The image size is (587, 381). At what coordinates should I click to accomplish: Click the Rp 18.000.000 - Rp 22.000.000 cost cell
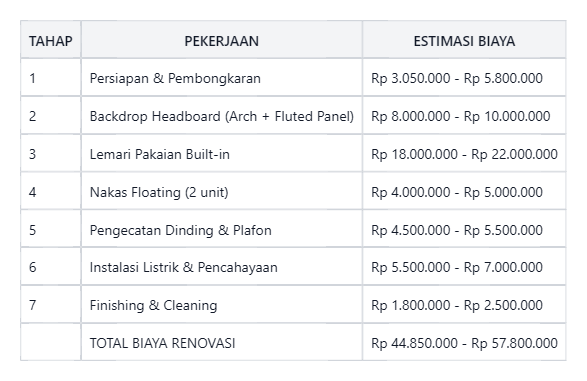[x=464, y=153]
